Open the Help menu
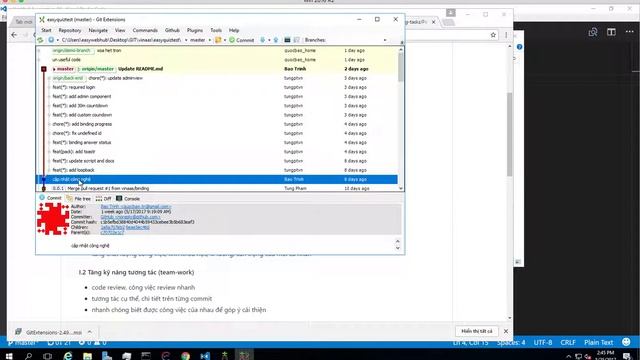Image resolution: width=640 pixels, height=360 pixels. pyautogui.click(x=234, y=30)
